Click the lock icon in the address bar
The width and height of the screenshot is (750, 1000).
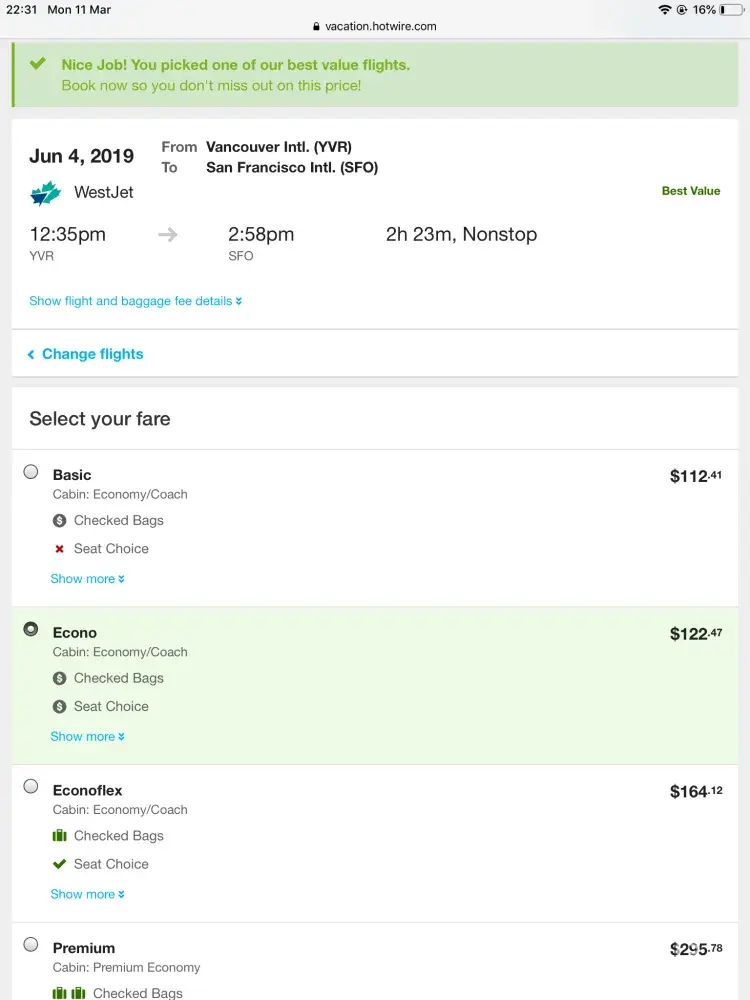tap(317, 27)
